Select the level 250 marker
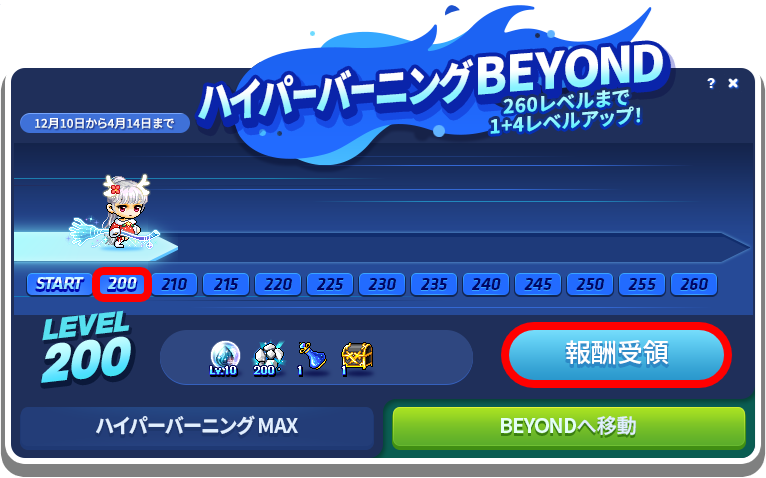 tap(590, 284)
